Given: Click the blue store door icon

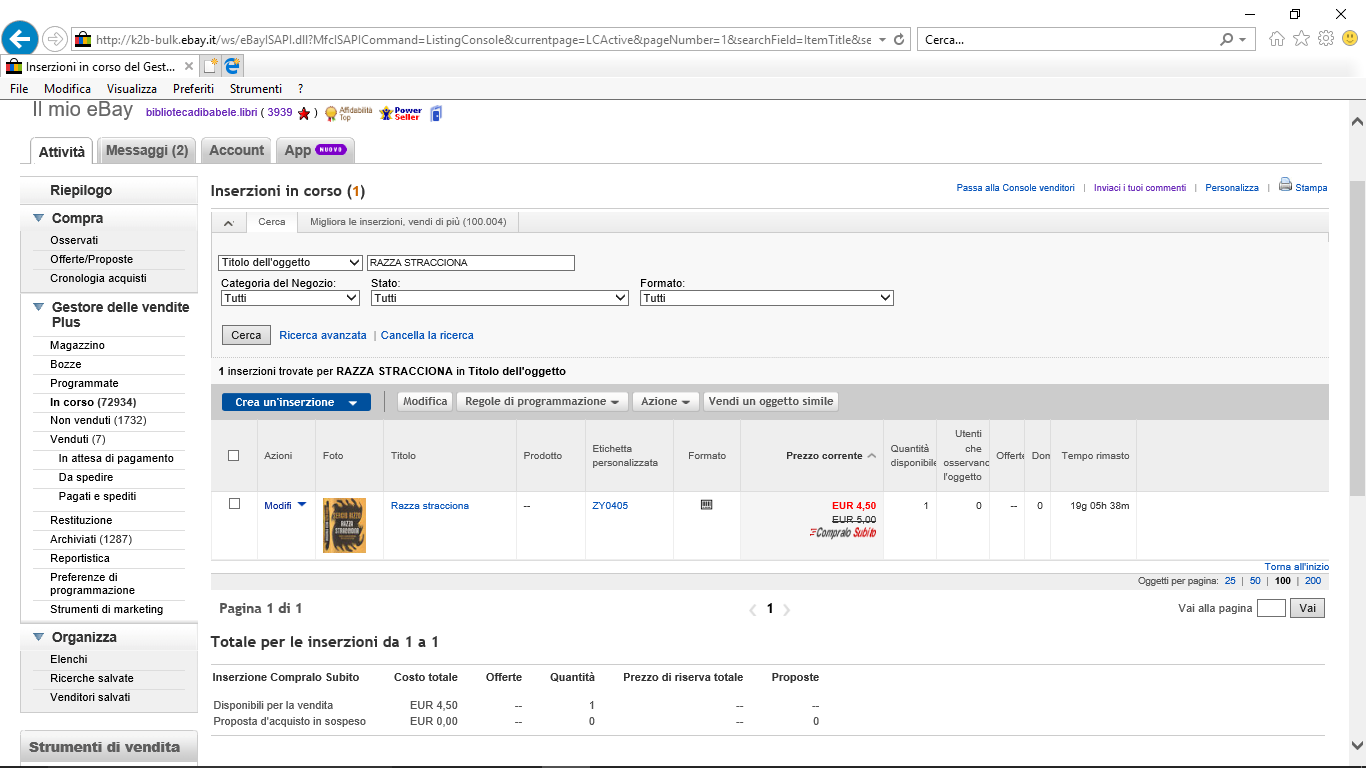Looking at the screenshot, I should pos(436,113).
